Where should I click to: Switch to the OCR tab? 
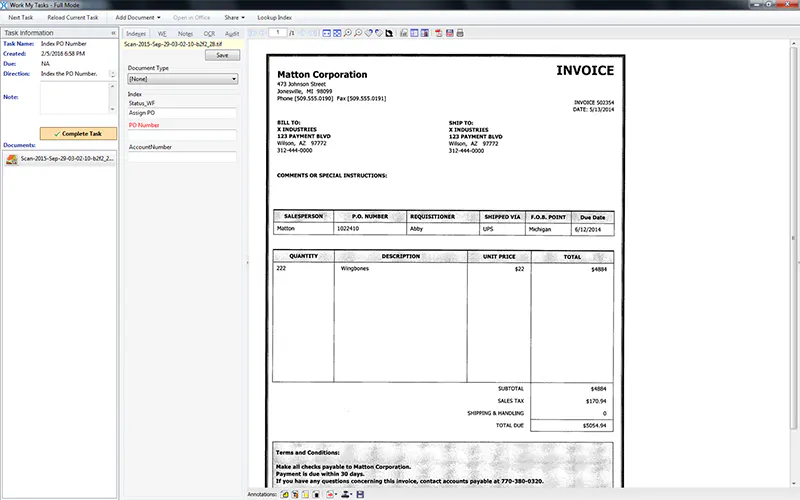[209, 34]
